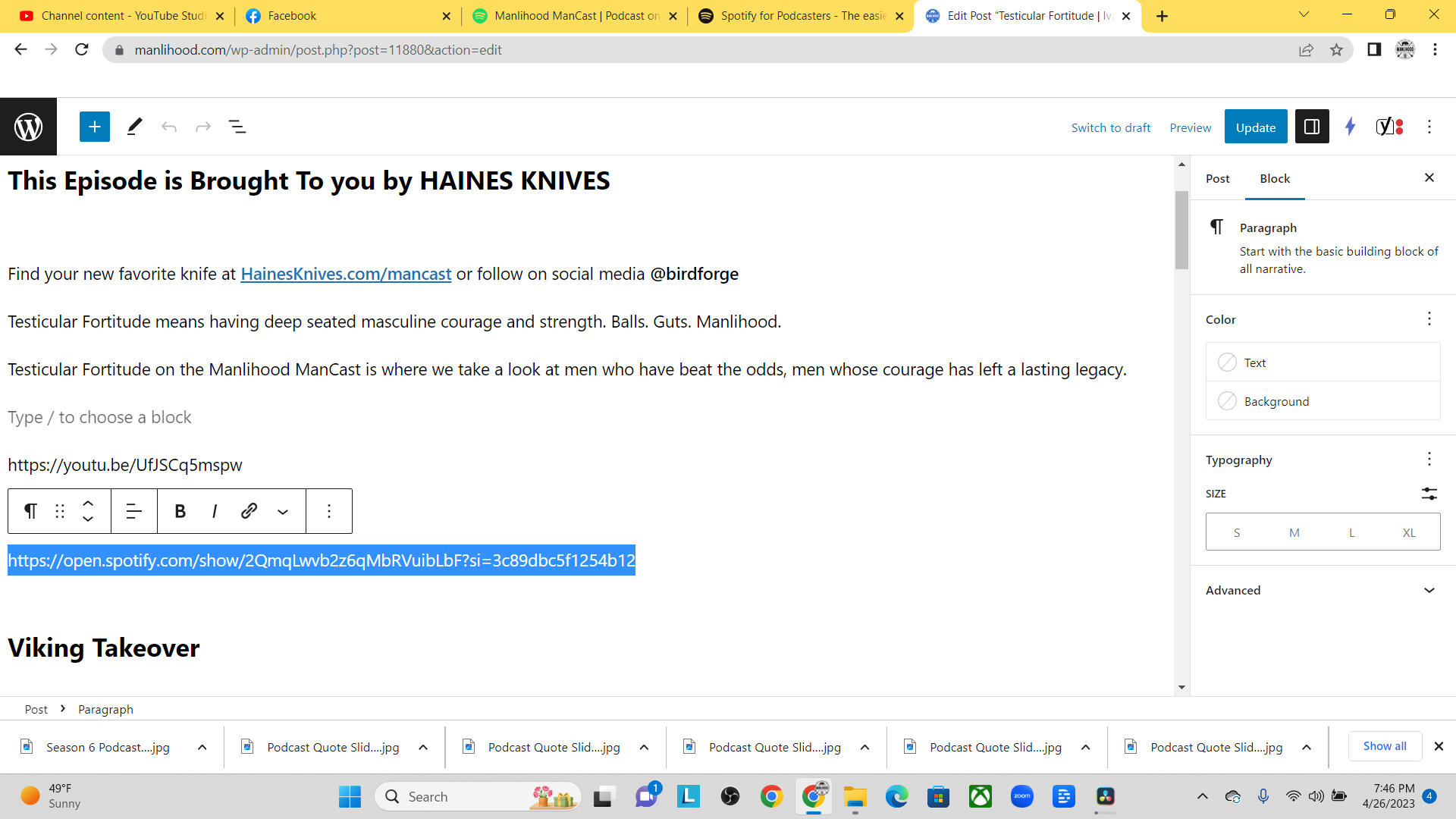Toggle custom font size control

pos(1429,494)
